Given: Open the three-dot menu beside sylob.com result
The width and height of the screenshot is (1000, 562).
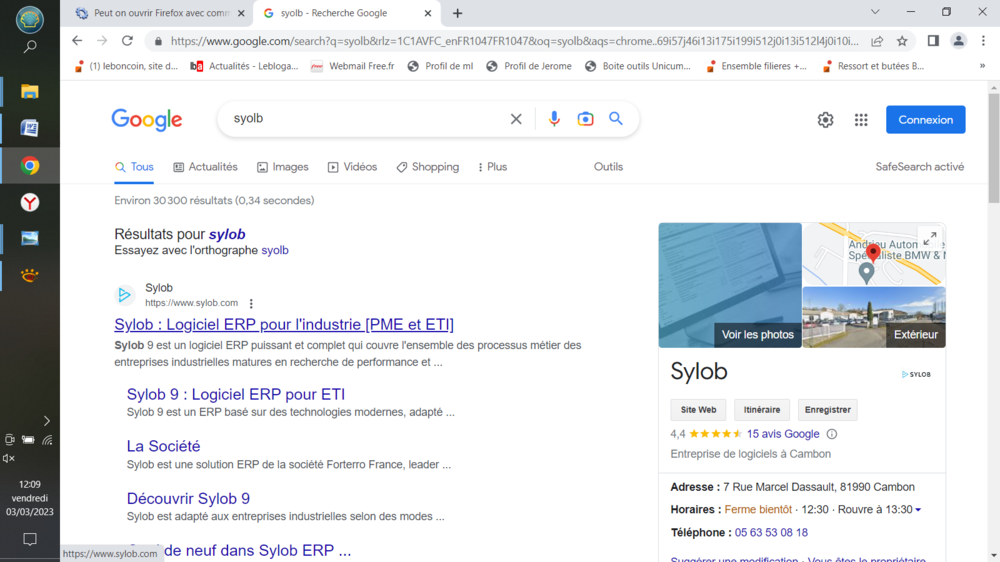Looking at the screenshot, I should [251, 304].
